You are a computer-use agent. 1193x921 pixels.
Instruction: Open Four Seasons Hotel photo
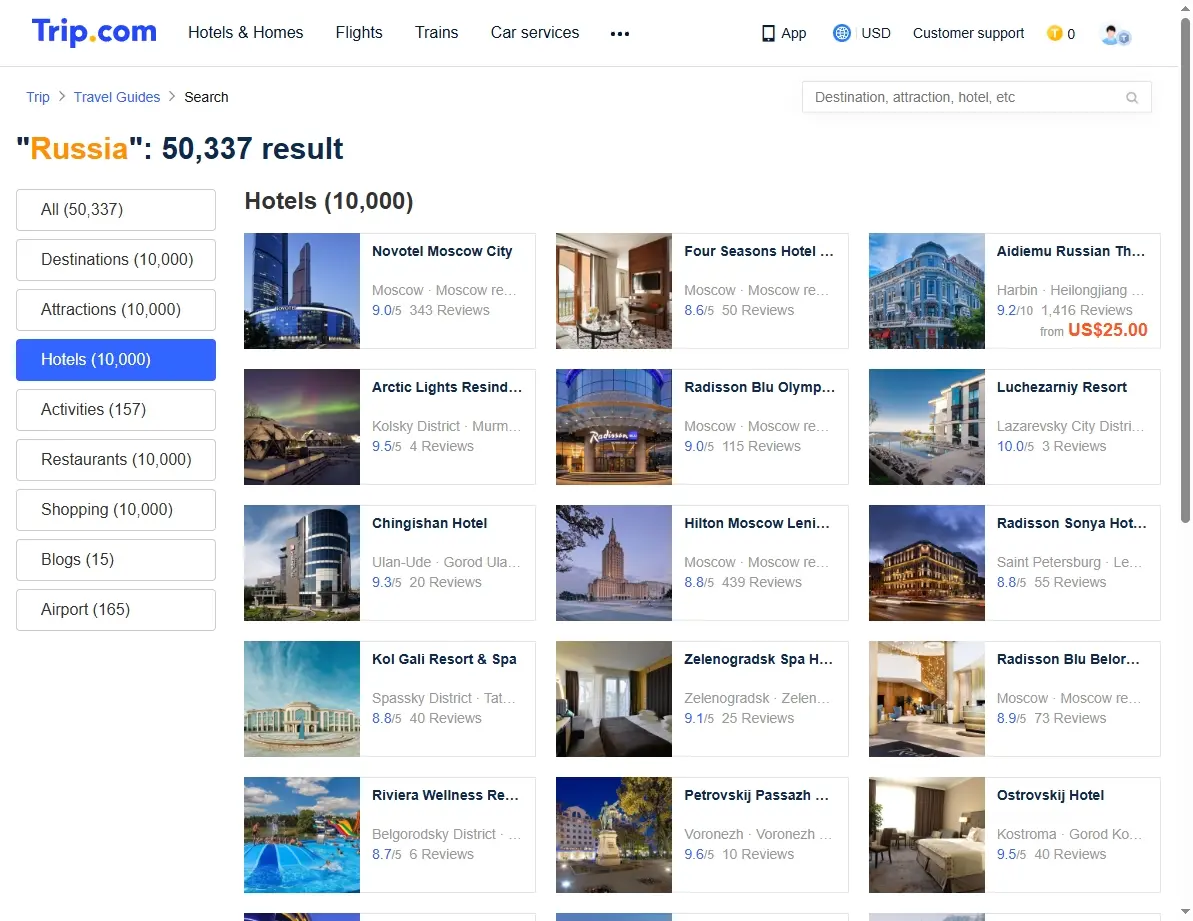(x=614, y=291)
